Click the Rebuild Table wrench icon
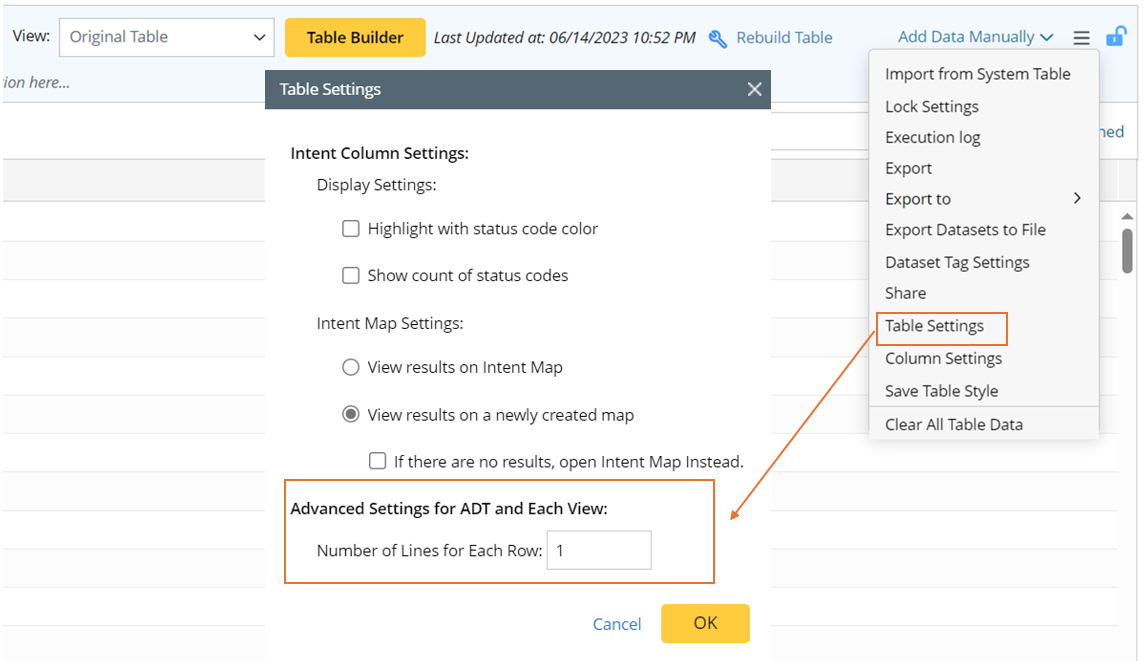The height and width of the screenshot is (661, 1145). (x=717, y=38)
